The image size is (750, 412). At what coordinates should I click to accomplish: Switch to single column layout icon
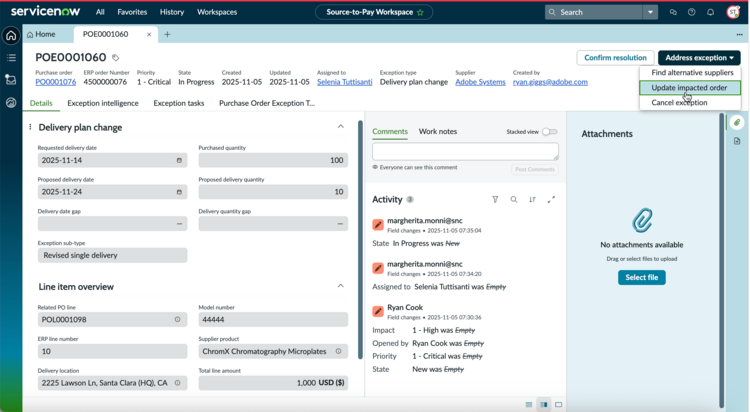click(x=529, y=405)
